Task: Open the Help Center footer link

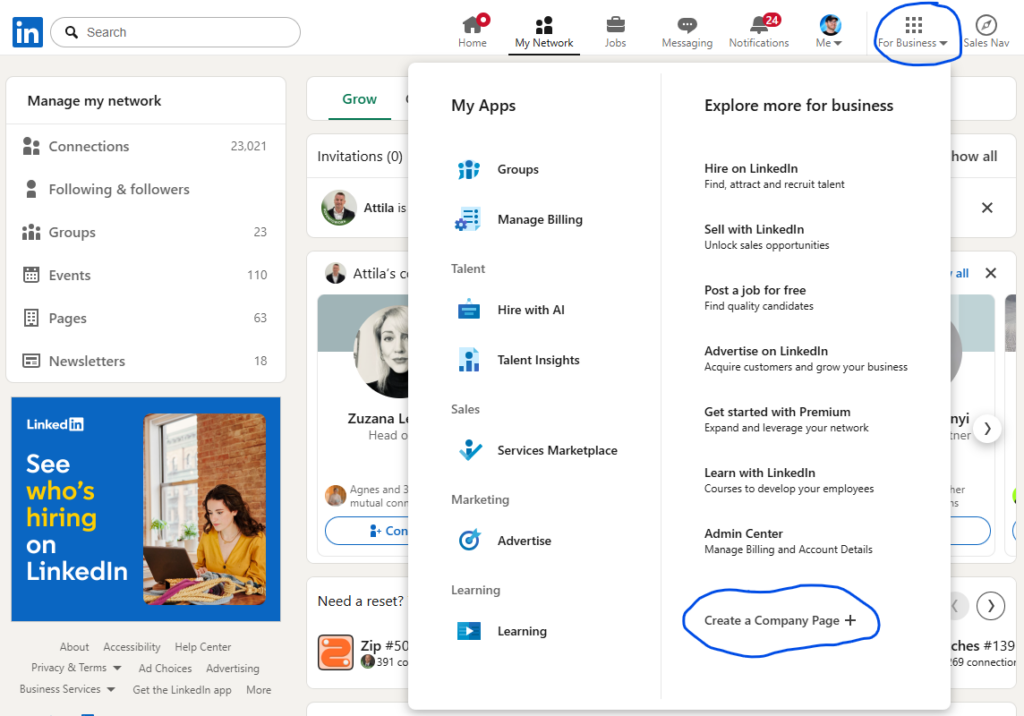Action: coord(202,647)
